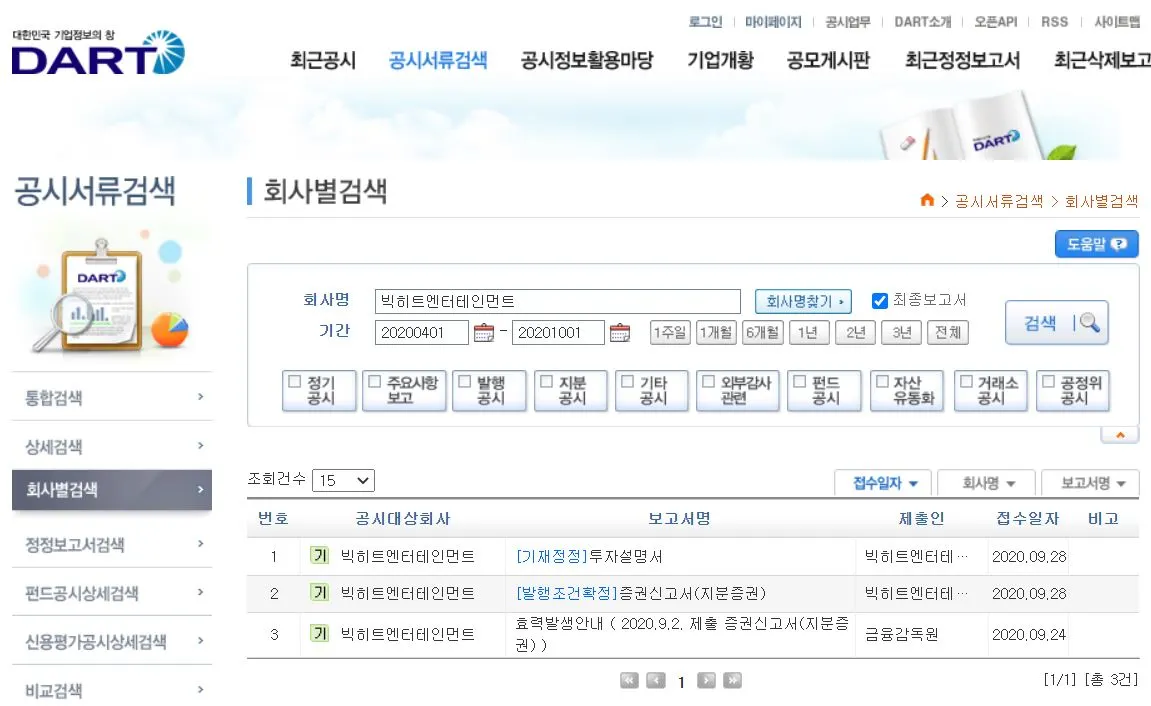This screenshot has height=706, width=1151.
Task: Set period to 1주일
Action: [669, 332]
